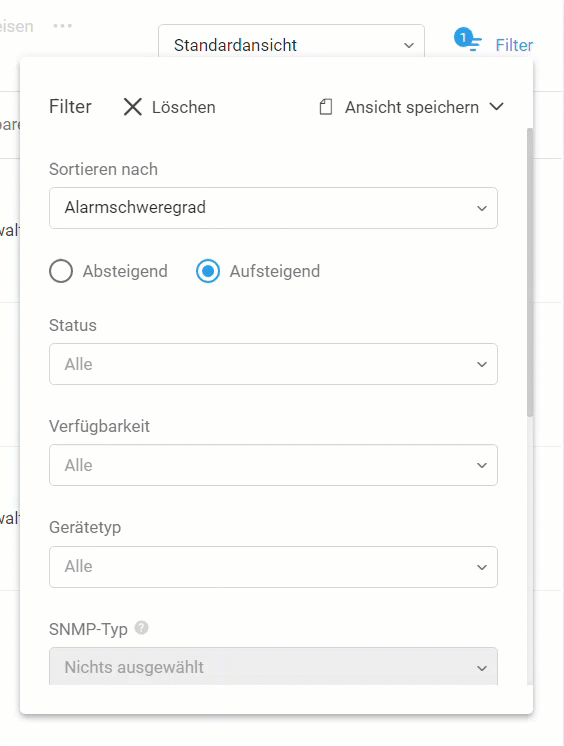The width and height of the screenshot is (564, 746).
Task: Select the Aufsteigend radio button
Action: tap(208, 271)
